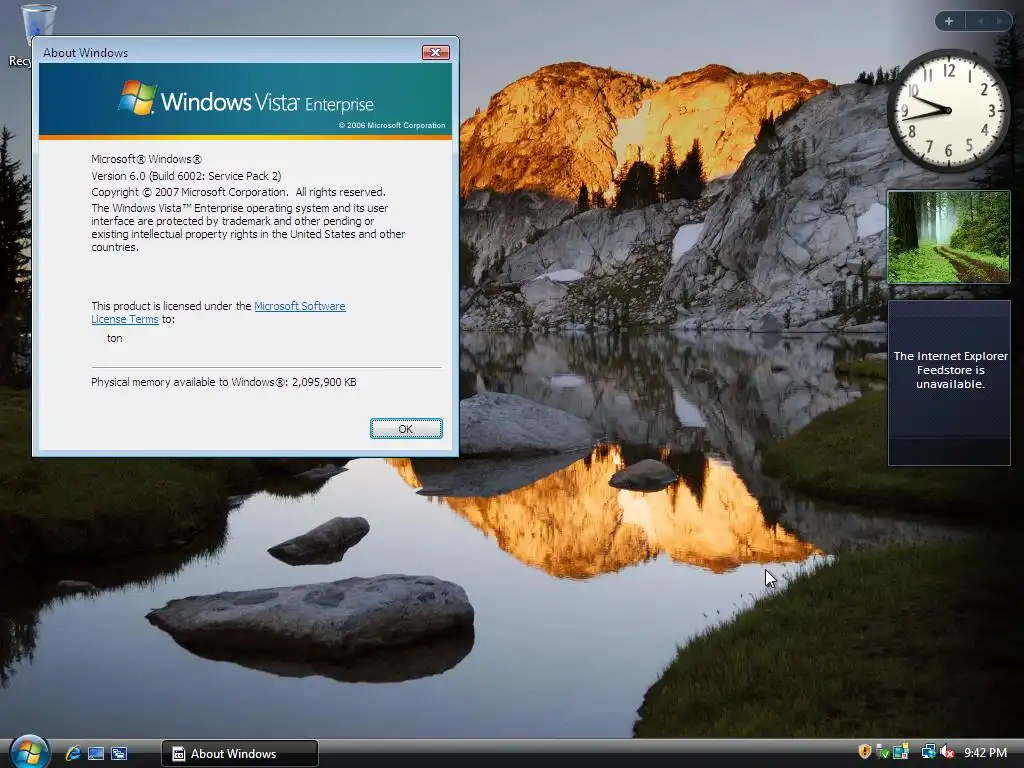The height and width of the screenshot is (768, 1024).
Task: Click the Version 6.0 Build 6002 text
Action: click(x=186, y=176)
